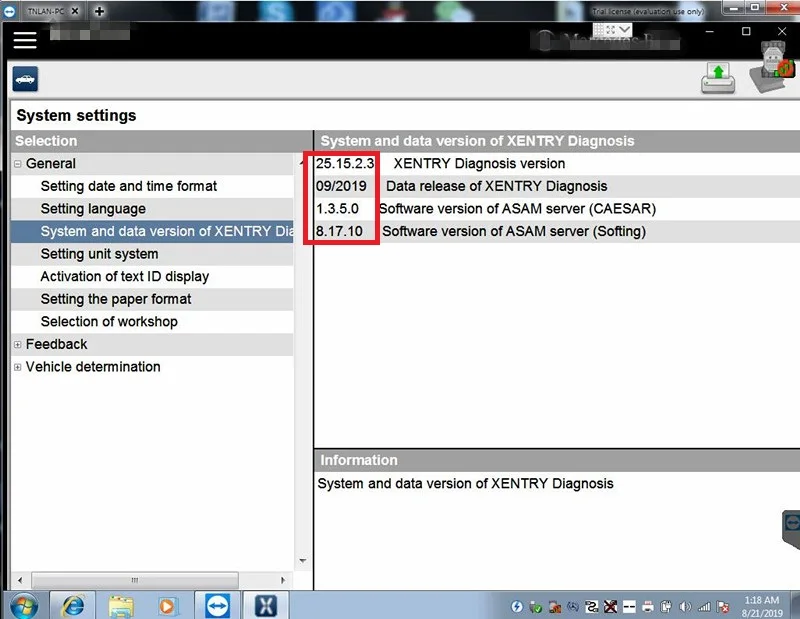
Task: Click Softing version value 8.17.10
Action: coord(339,231)
